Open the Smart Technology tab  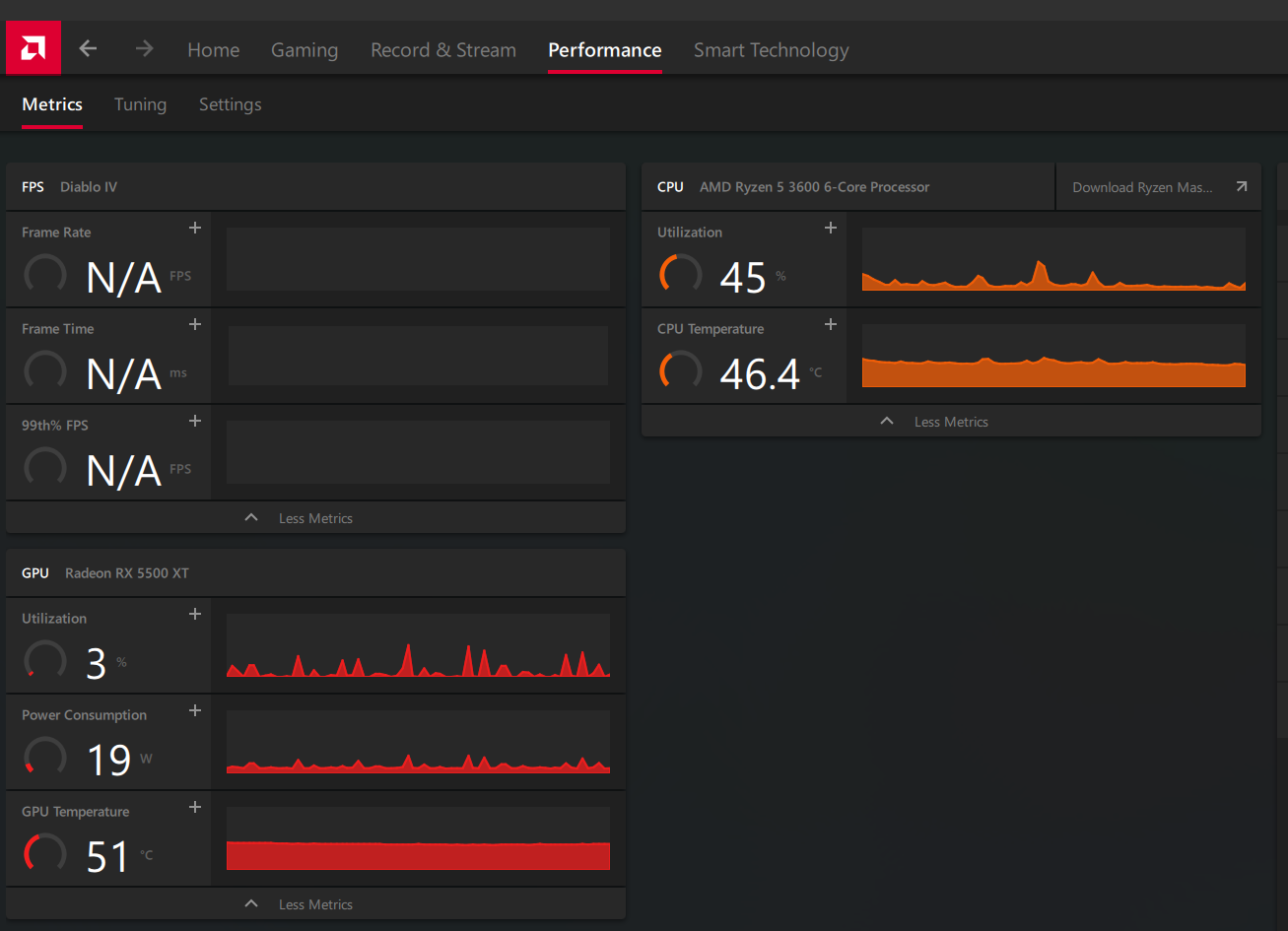pyautogui.click(x=771, y=50)
